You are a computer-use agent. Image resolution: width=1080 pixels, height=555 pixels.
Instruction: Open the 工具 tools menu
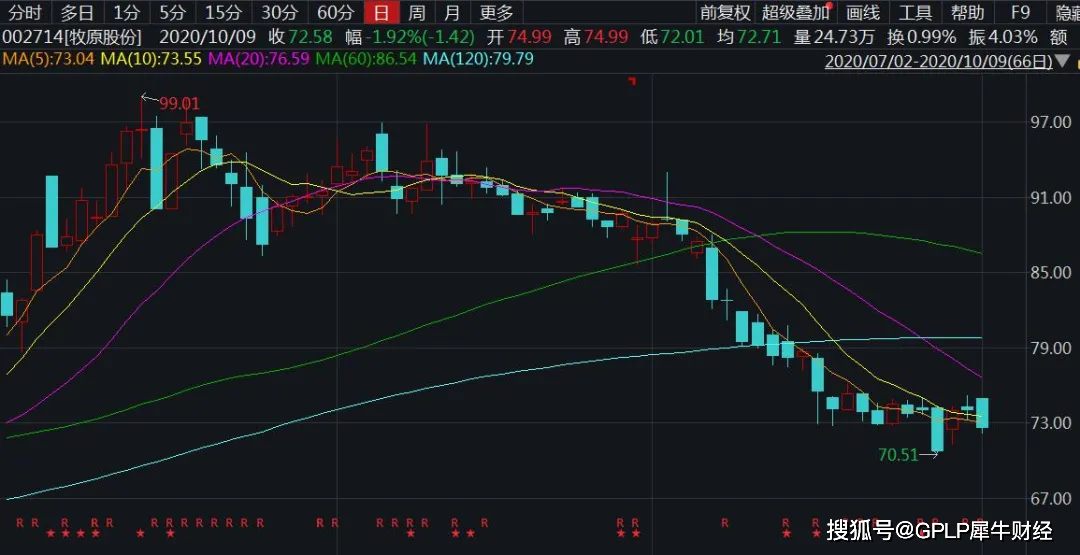(x=915, y=13)
